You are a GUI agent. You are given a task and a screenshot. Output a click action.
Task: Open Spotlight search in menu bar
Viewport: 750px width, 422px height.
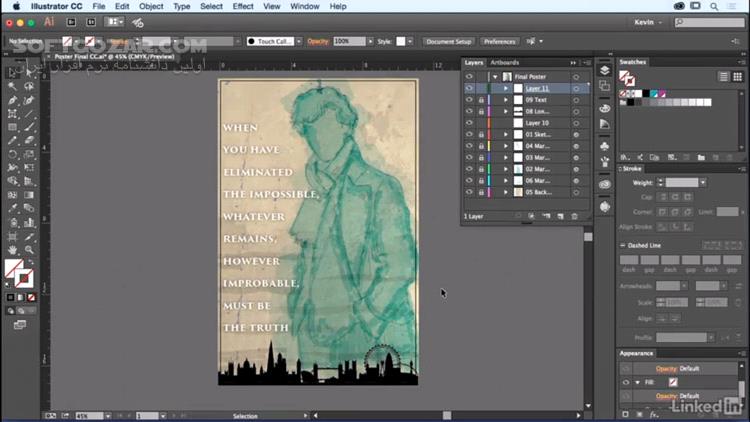pos(714,6)
